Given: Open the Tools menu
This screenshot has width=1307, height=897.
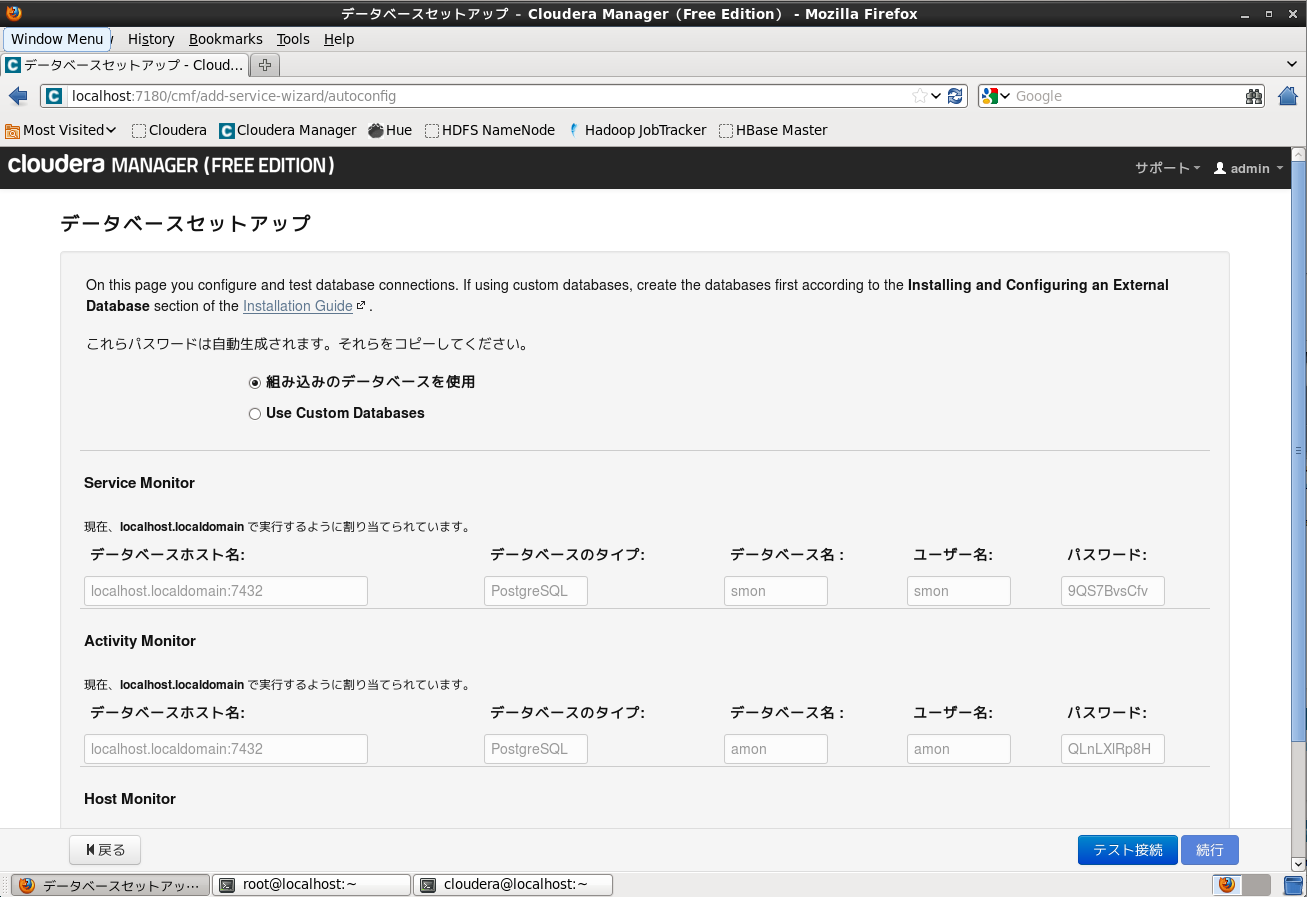Looking at the screenshot, I should (293, 39).
